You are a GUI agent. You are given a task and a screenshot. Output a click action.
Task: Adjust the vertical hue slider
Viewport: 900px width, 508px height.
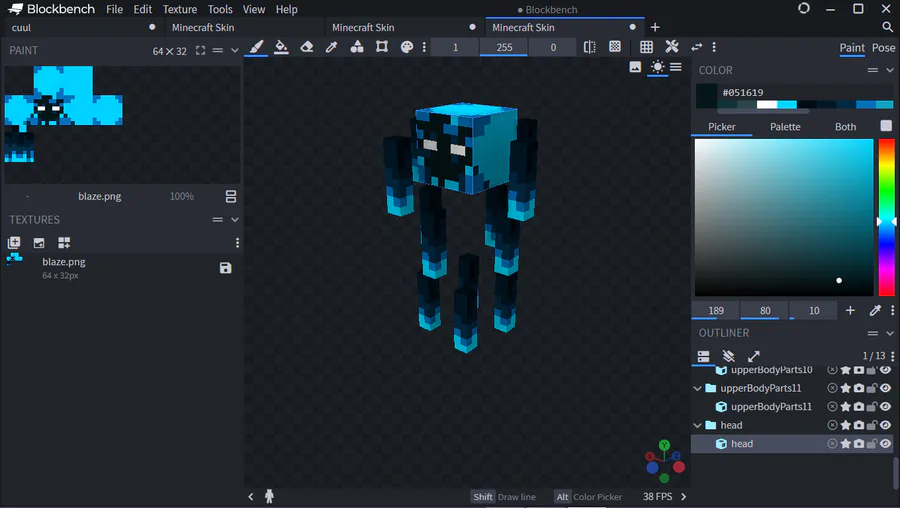point(886,217)
